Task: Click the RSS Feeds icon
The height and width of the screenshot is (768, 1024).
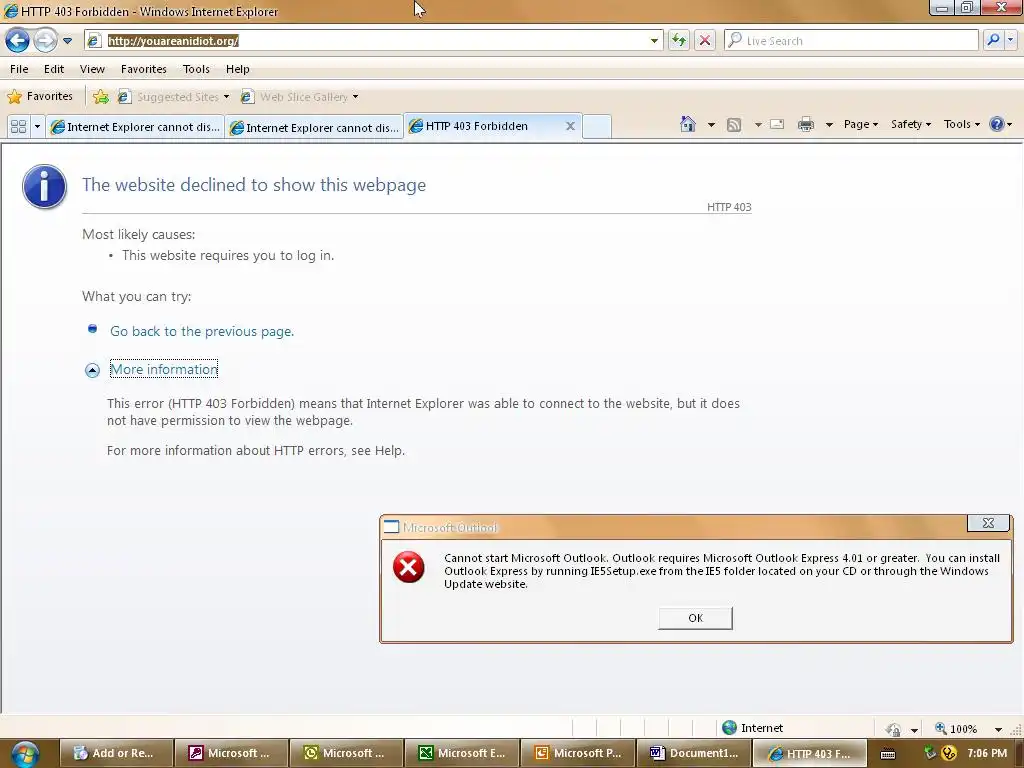Action: coord(734,124)
